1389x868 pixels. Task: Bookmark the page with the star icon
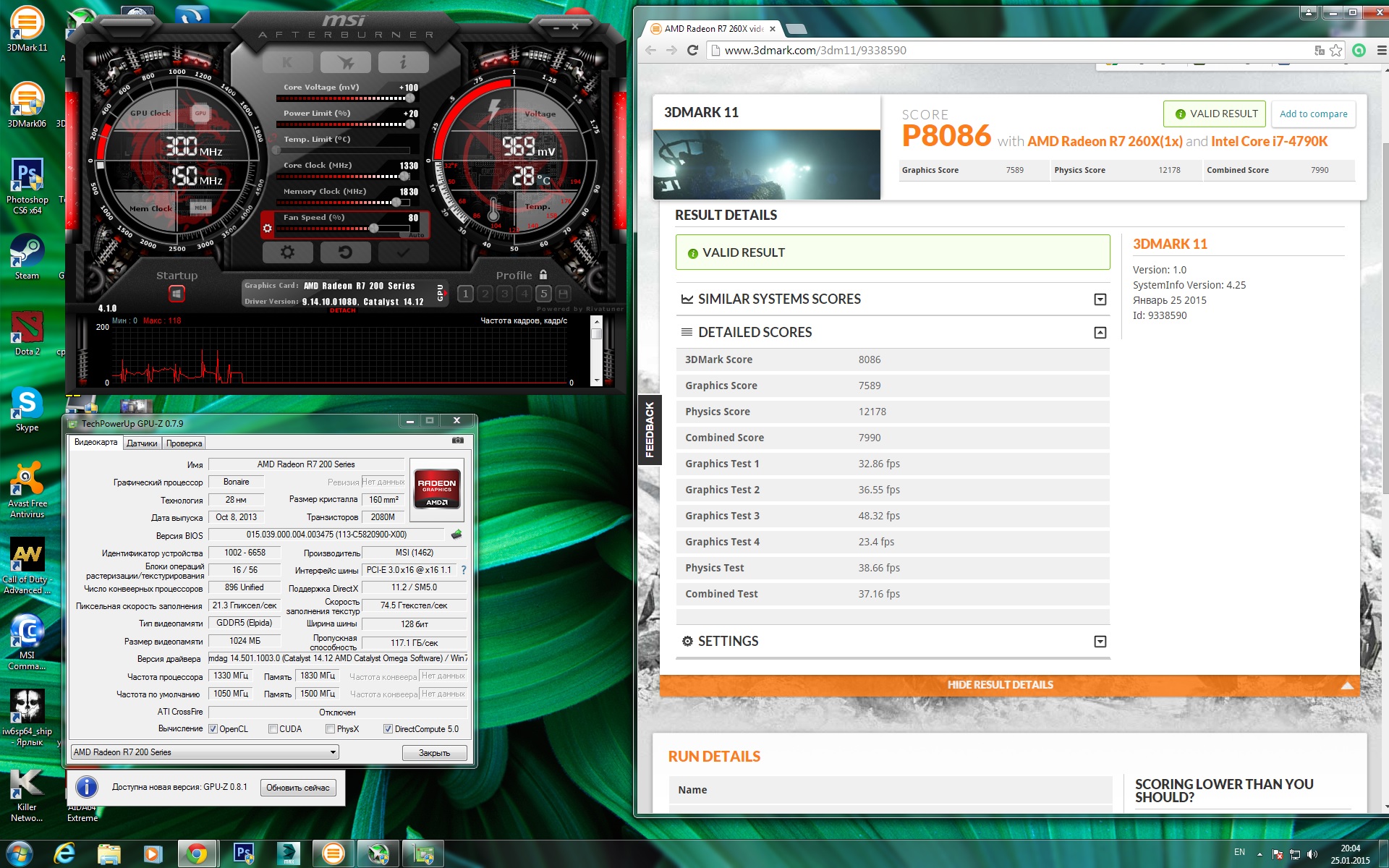coord(1336,50)
